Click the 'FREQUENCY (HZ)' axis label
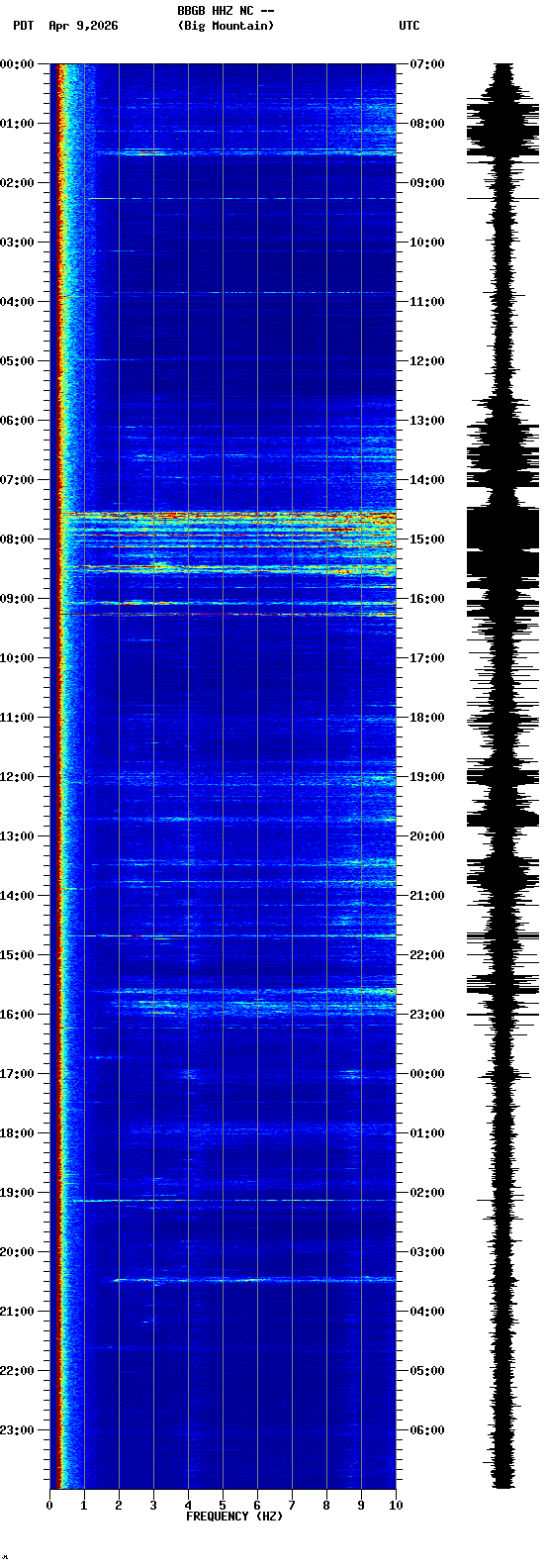546x1568 pixels. coord(234,1517)
